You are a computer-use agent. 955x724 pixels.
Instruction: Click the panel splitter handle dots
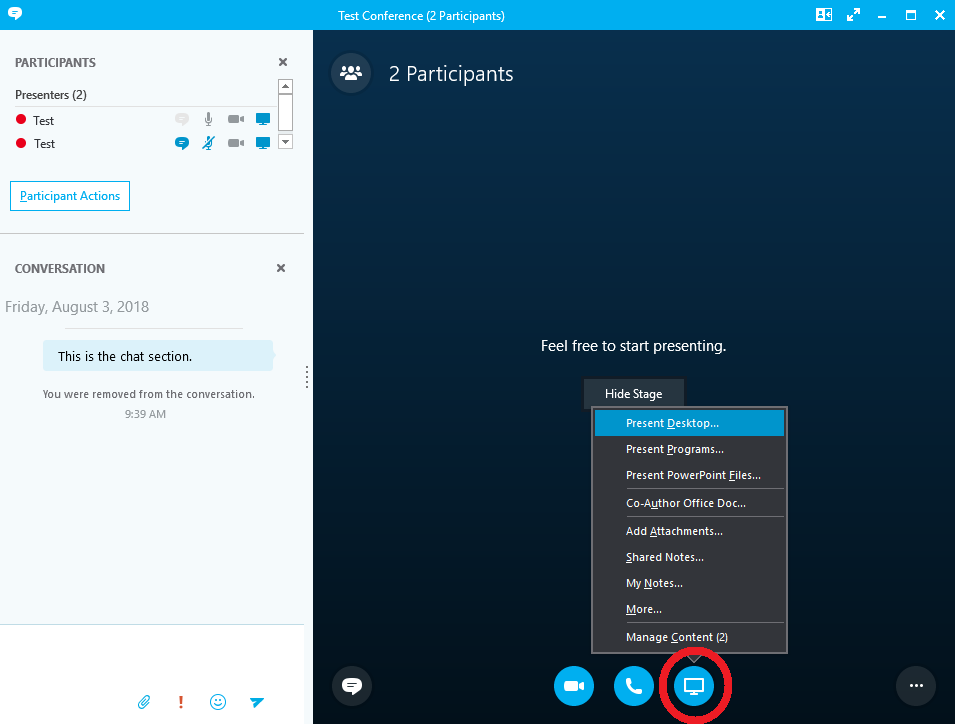[307, 377]
